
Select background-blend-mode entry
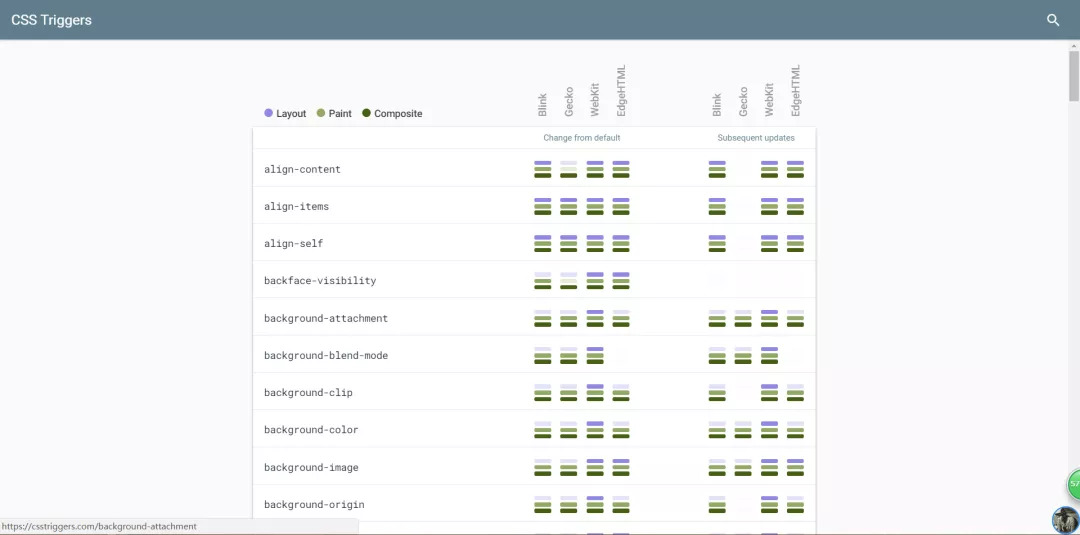pos(325,356)
